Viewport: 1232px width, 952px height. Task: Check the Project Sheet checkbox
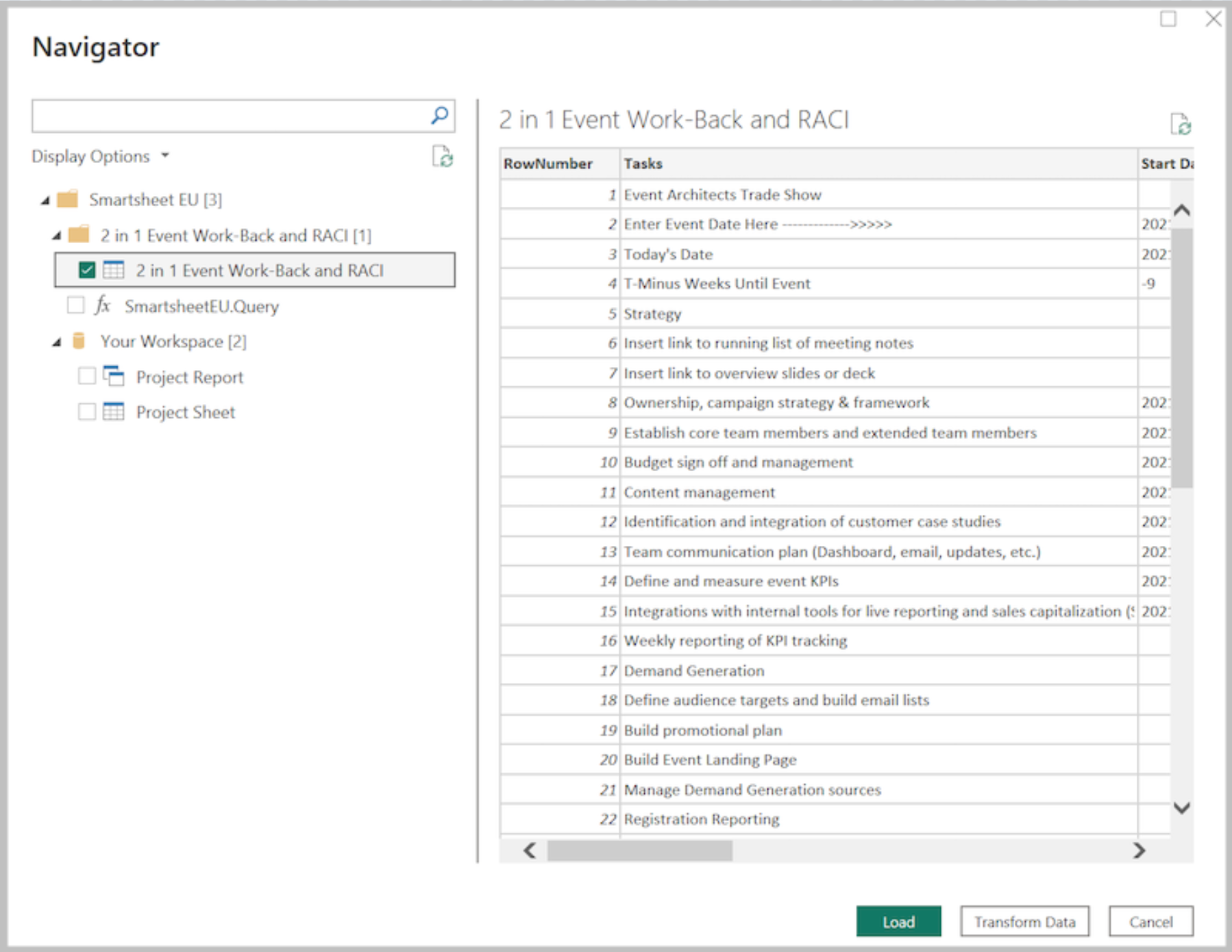[x=86, y=412]
